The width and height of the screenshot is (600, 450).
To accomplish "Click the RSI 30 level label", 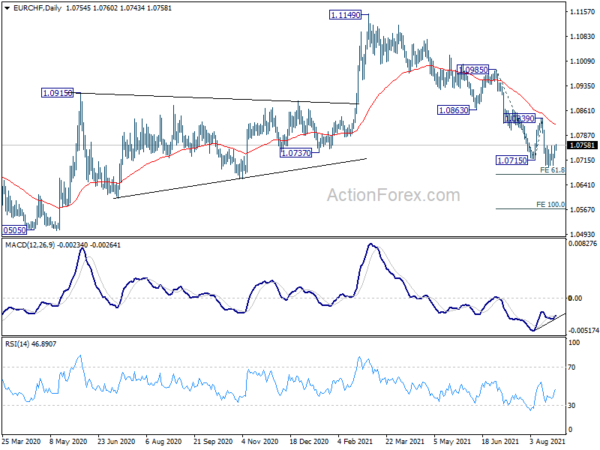I will click(x=572, y=405).
